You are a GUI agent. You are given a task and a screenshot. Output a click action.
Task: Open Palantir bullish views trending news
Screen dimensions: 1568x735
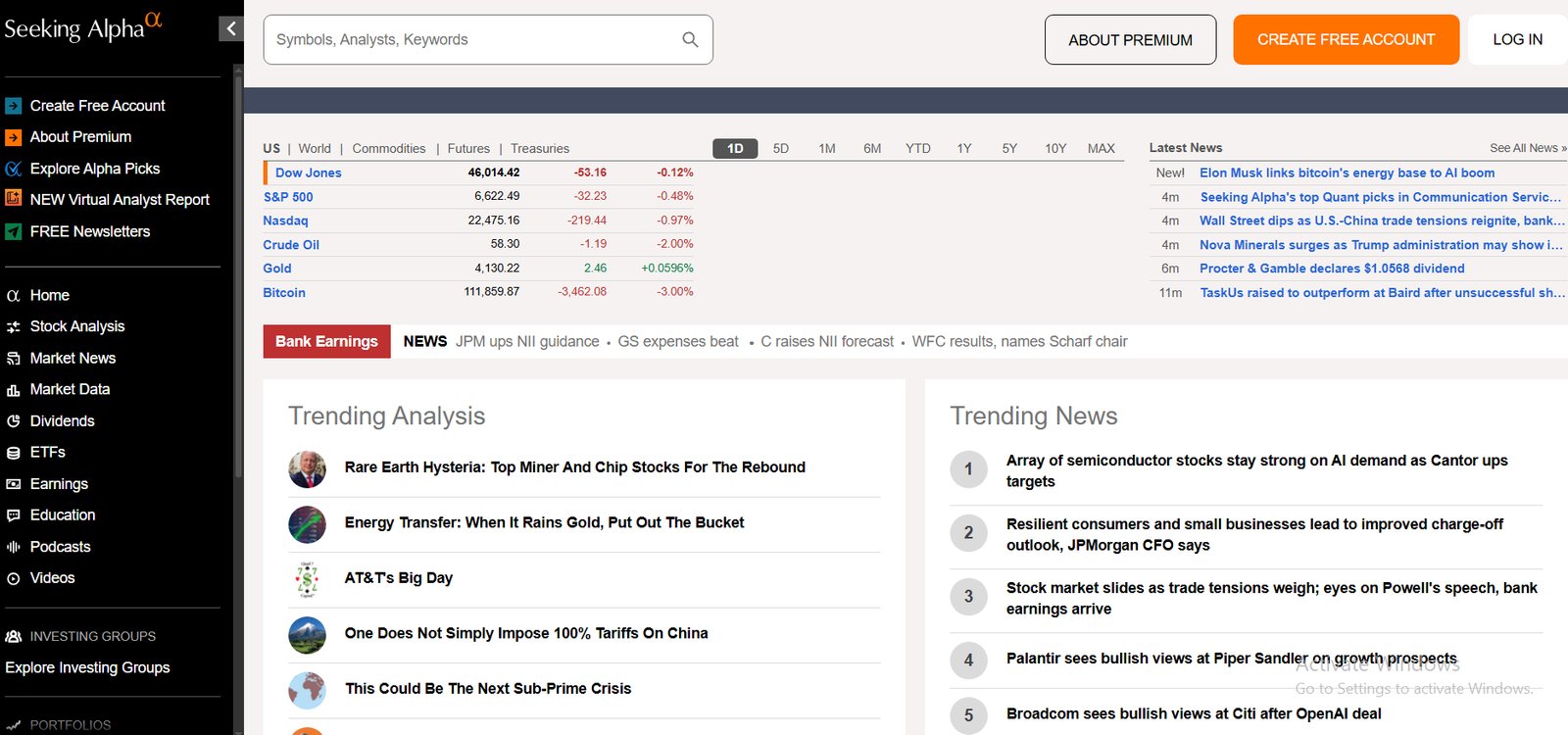tap(1231, 659)
